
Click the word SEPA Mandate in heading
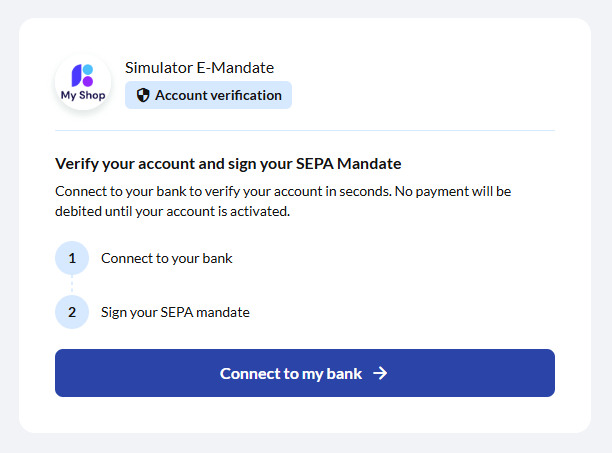point(349,164)
